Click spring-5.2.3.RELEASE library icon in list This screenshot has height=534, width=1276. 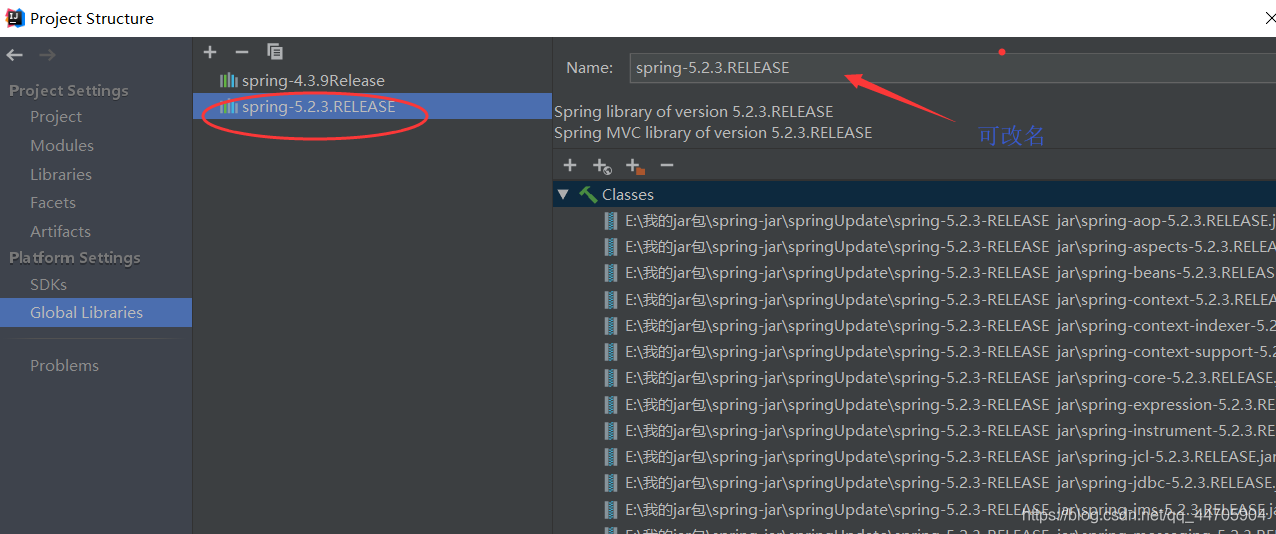coord(229,106)
